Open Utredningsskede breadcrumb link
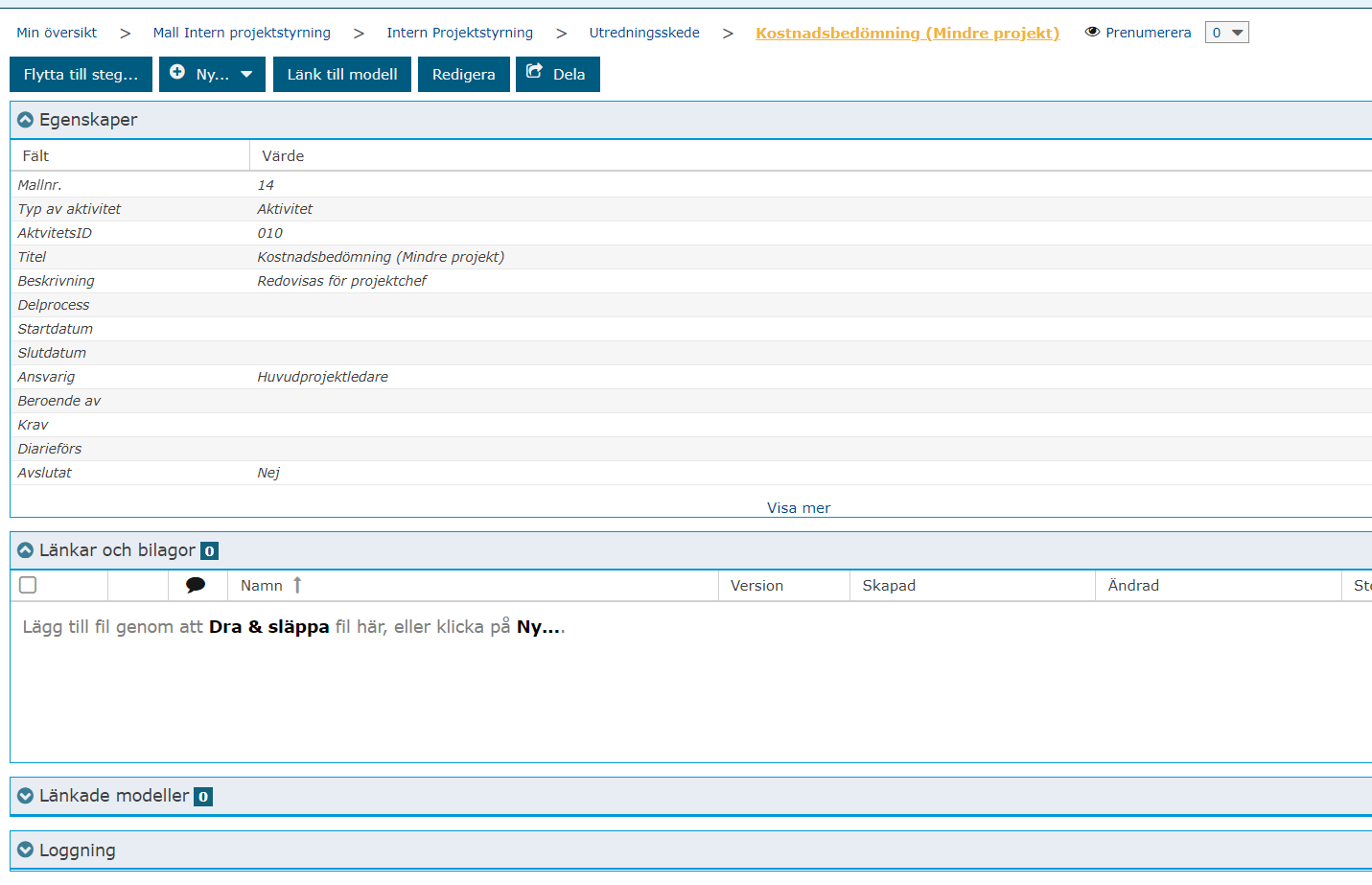 [644, 33]
